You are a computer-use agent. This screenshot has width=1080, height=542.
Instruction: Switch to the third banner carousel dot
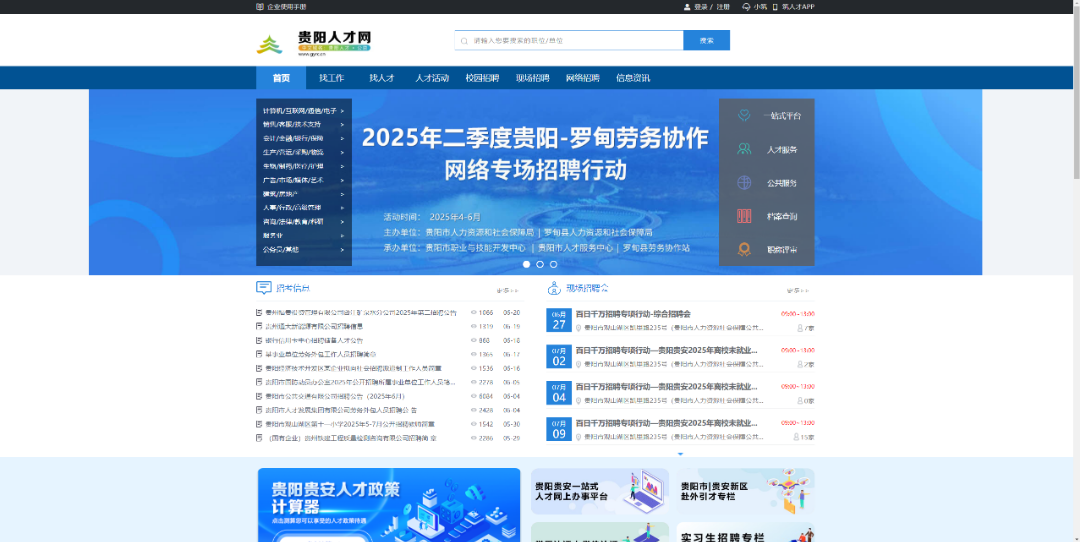[554, 264]
